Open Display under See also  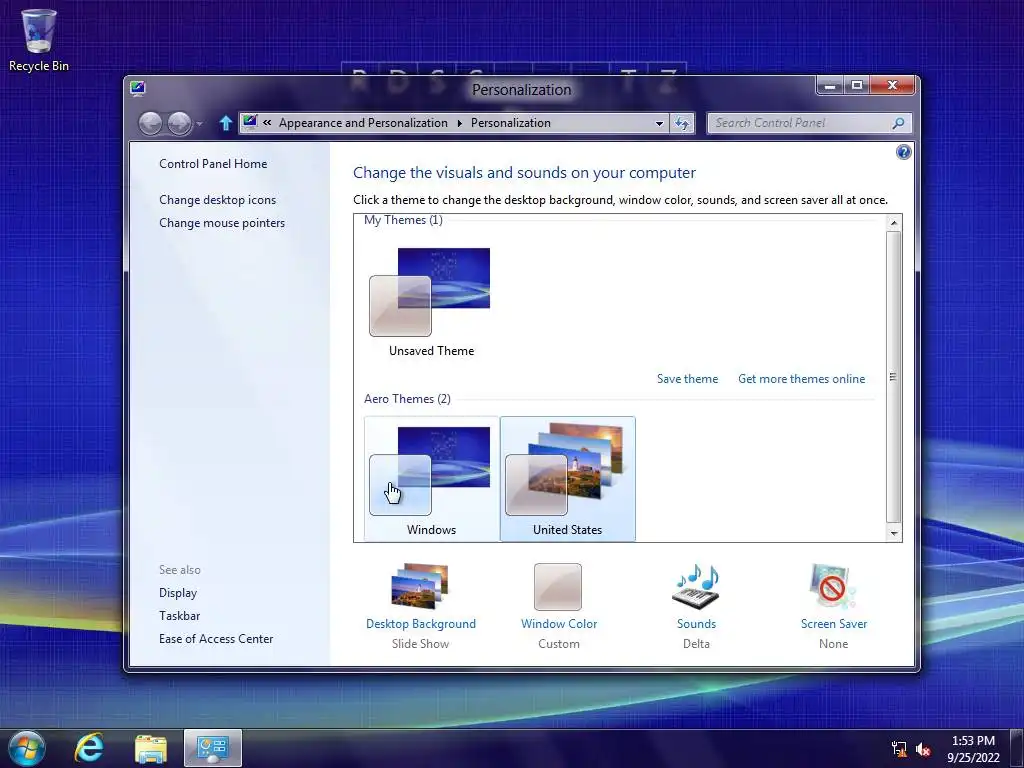pos(178,593)
